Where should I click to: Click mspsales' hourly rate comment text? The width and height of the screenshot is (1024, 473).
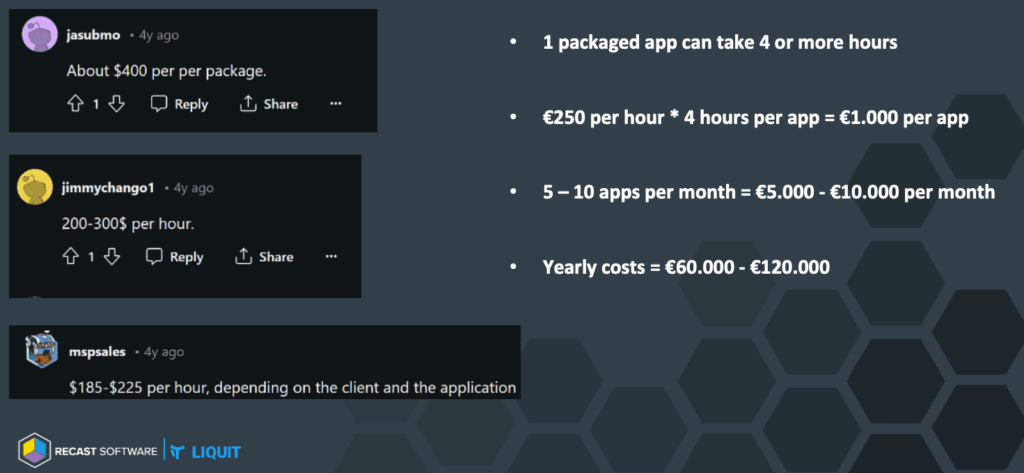pos(292,386)
